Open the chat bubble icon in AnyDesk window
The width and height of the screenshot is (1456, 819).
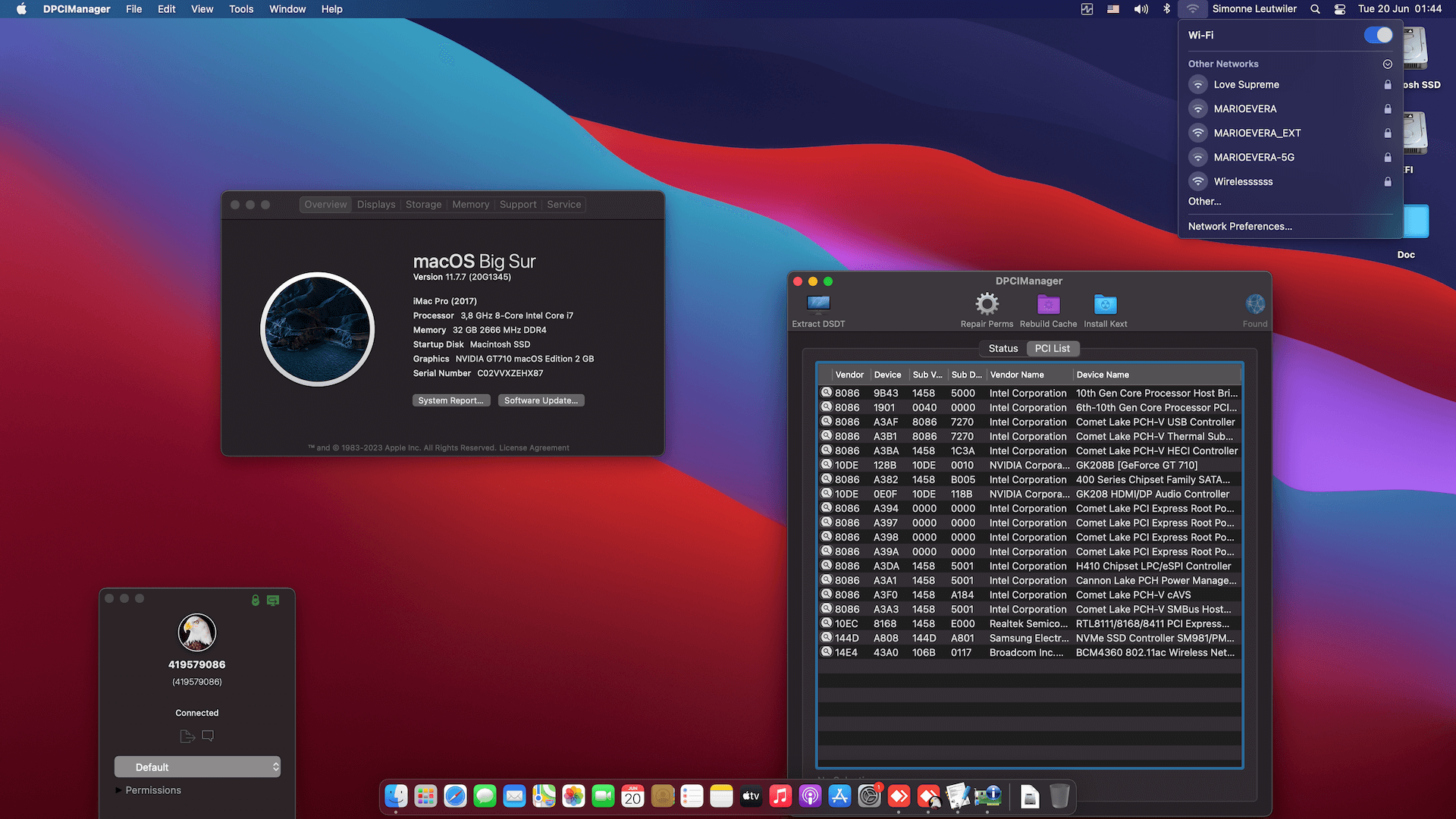click(x=208, y=735)
